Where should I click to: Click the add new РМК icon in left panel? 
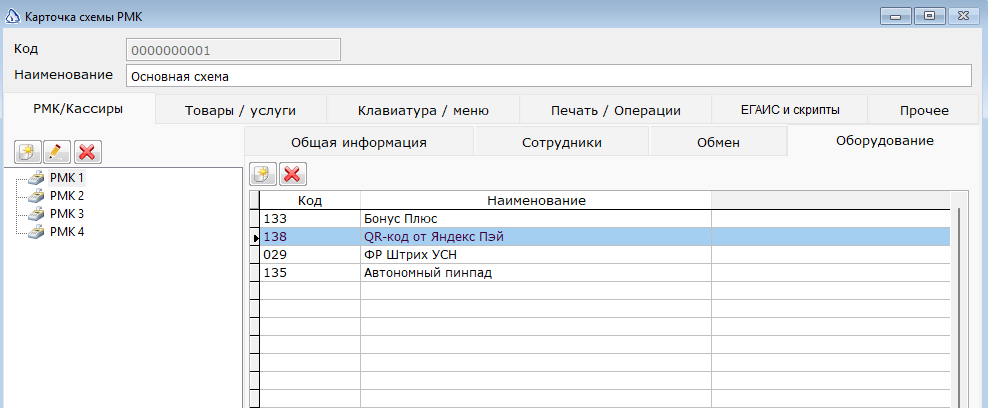(28, 151)
